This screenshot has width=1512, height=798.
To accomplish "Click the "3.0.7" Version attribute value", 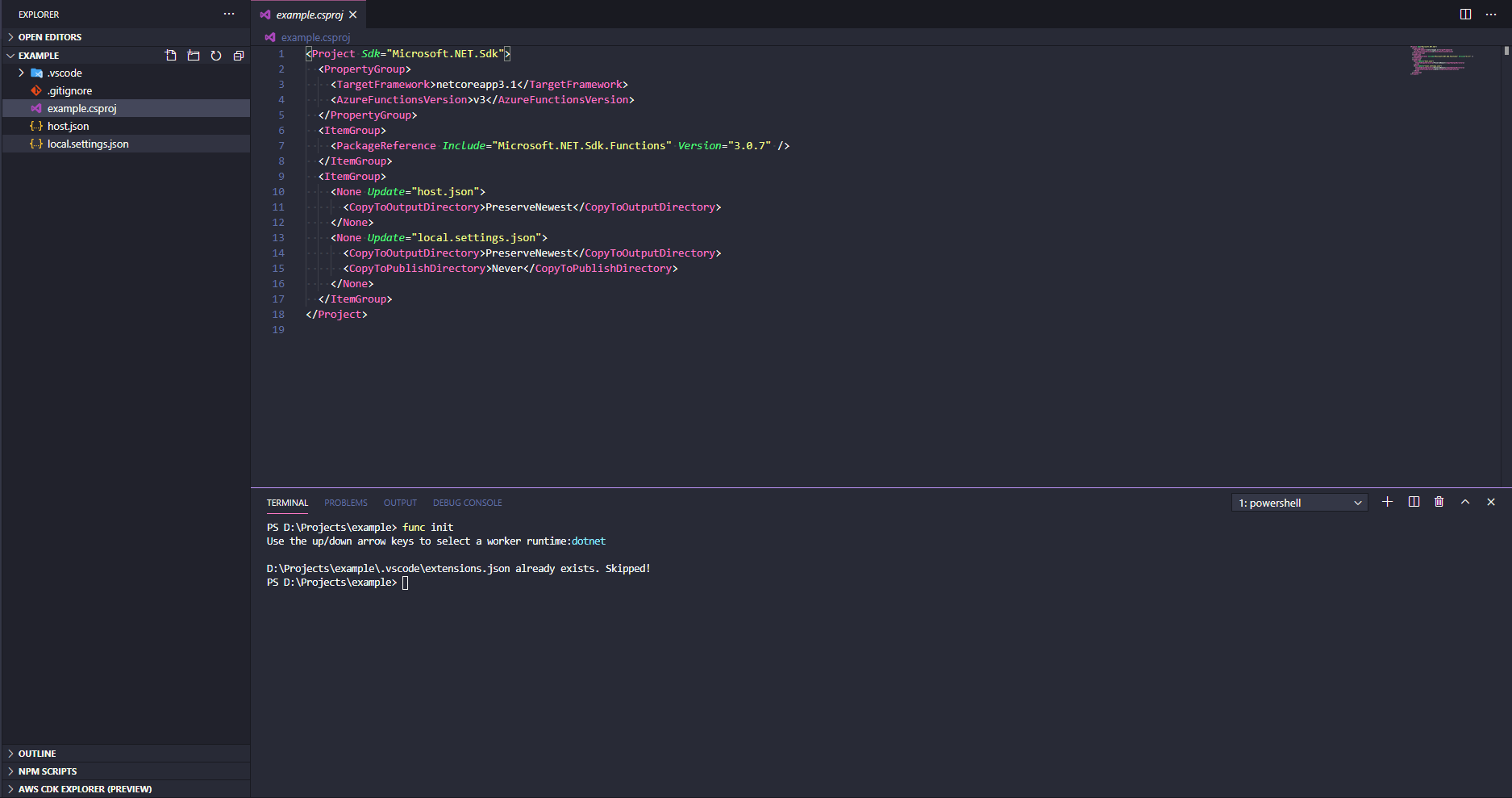I will point(749,146).
